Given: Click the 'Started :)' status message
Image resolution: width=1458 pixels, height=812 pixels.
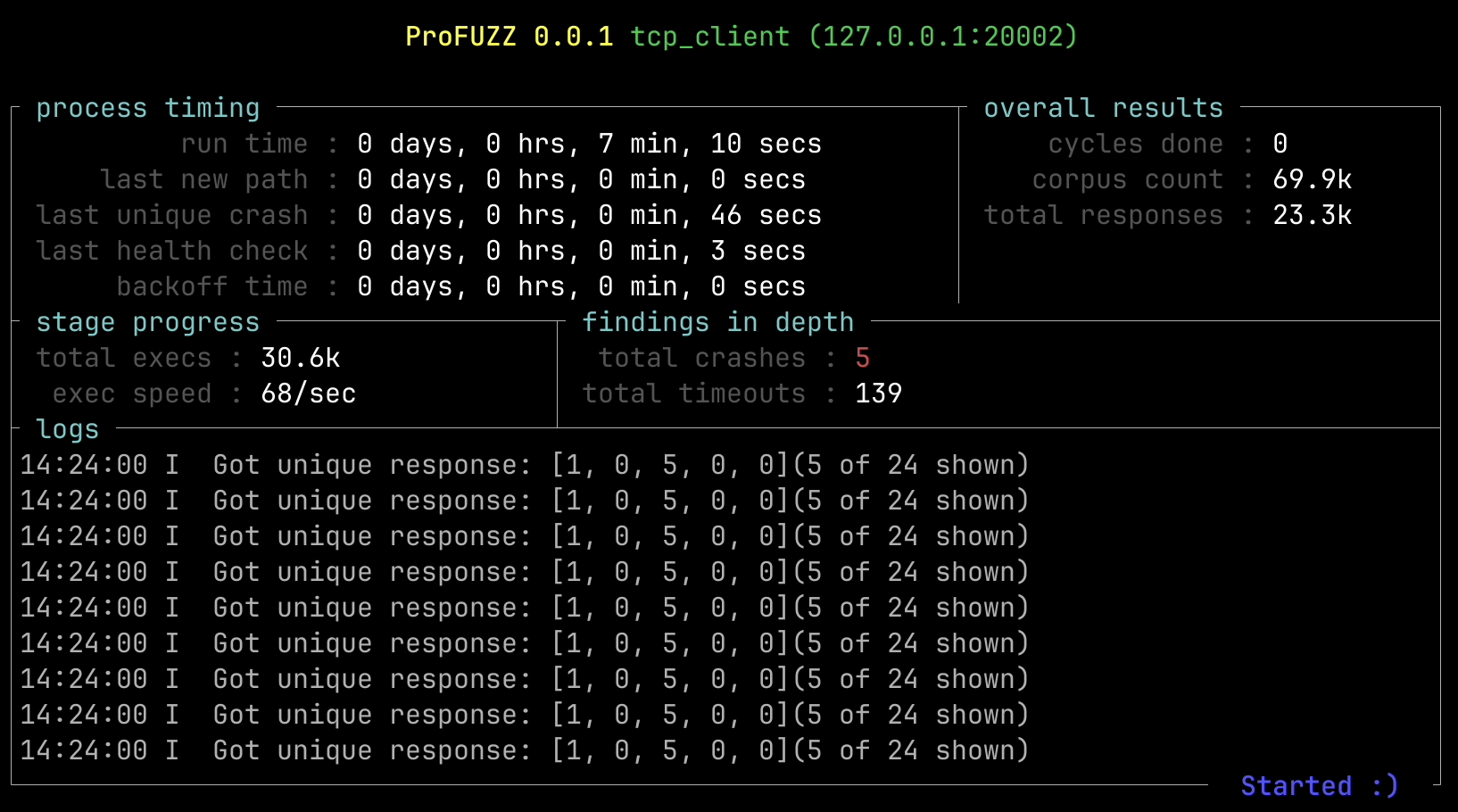Looking at the screenshot, I should (1320, 786).
